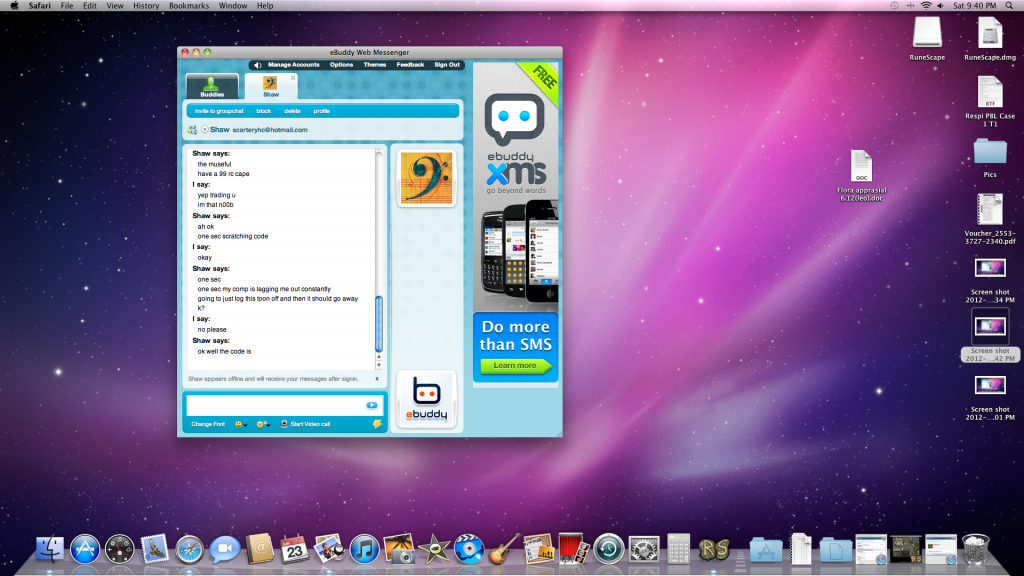Mute sounds with the eBuddy speaker icon

coord(257,65)
